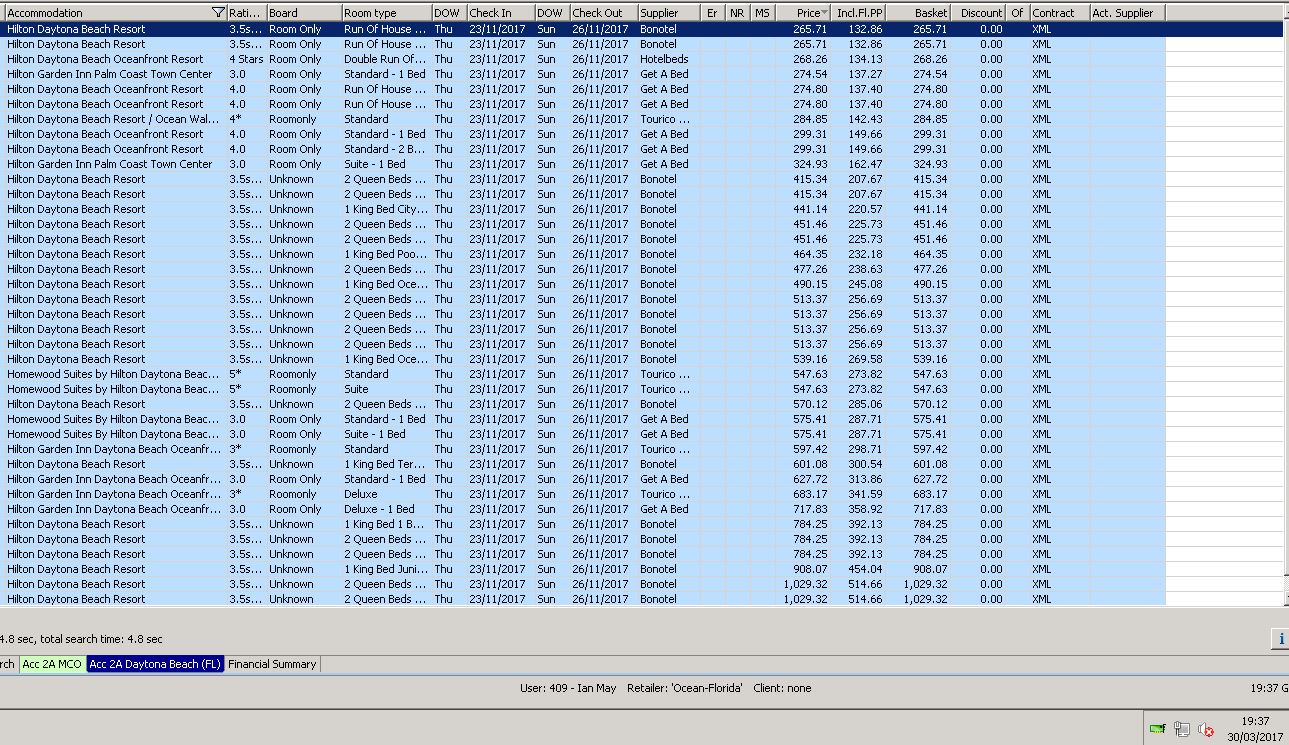Click the 300.54 per-person price cell
The height and width of the screenshot is (745, 1289).
(859, 464)
